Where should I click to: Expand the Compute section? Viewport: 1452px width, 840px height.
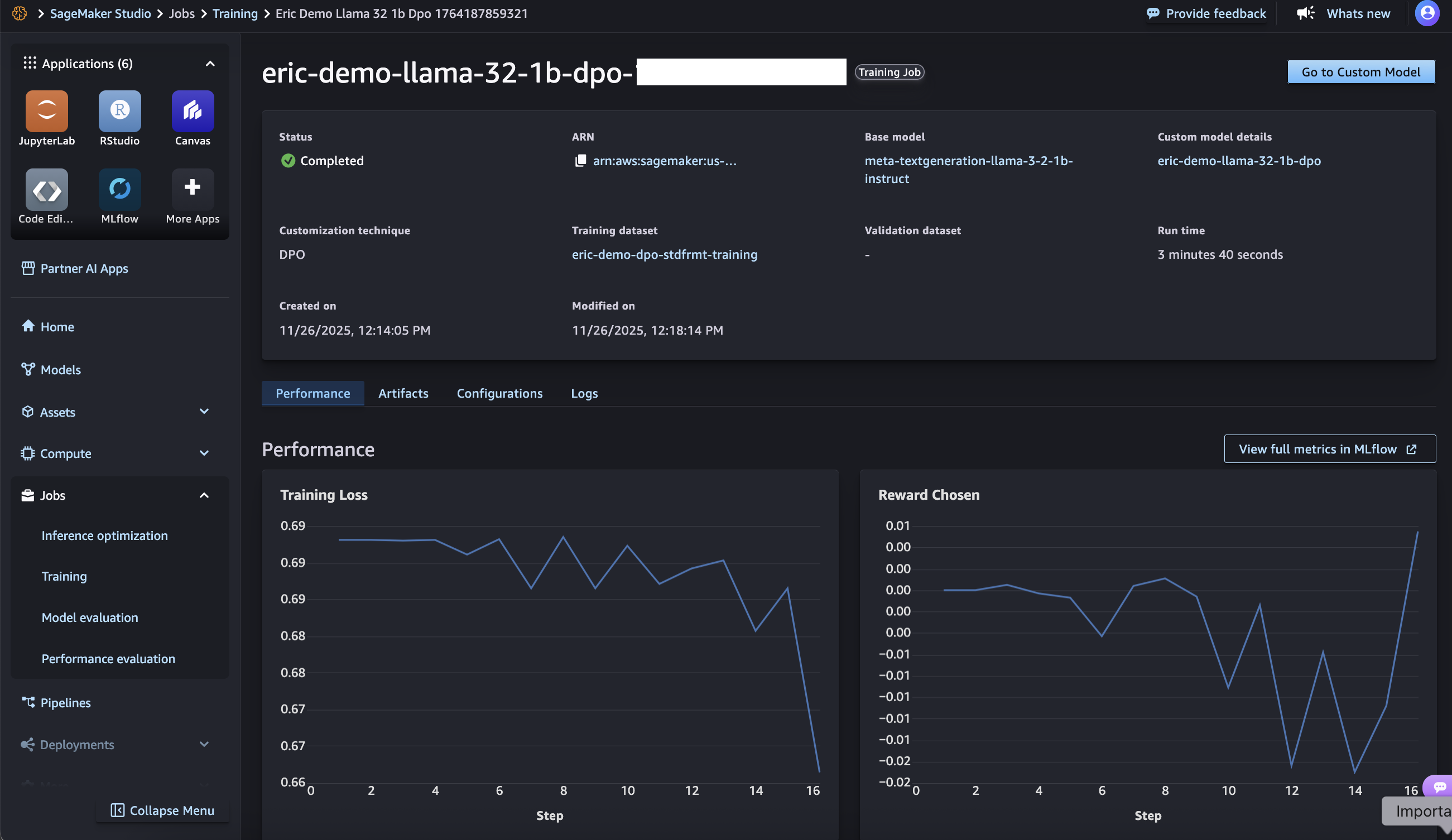pos(204,453)
